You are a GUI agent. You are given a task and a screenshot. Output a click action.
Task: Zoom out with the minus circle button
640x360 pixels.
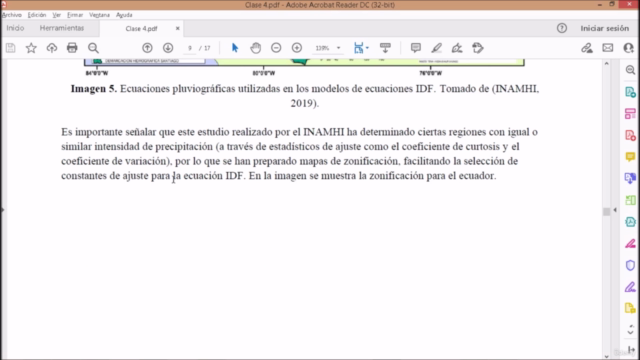pyautogui.click(x=276, y=48)
